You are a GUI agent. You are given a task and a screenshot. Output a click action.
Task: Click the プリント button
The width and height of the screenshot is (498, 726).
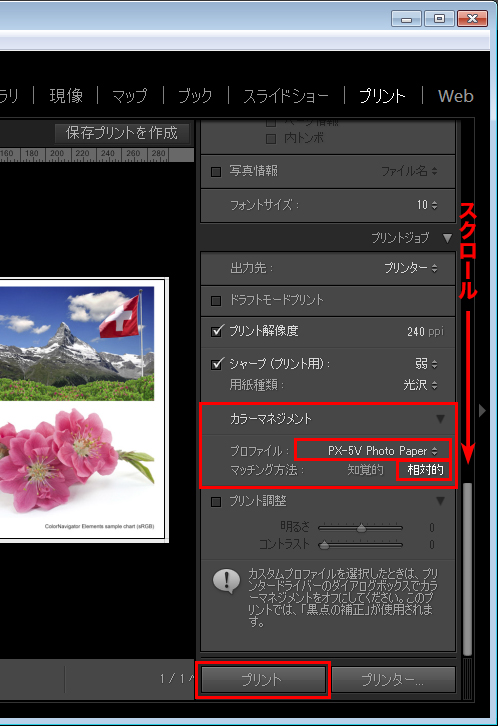(x=263, y=680)
